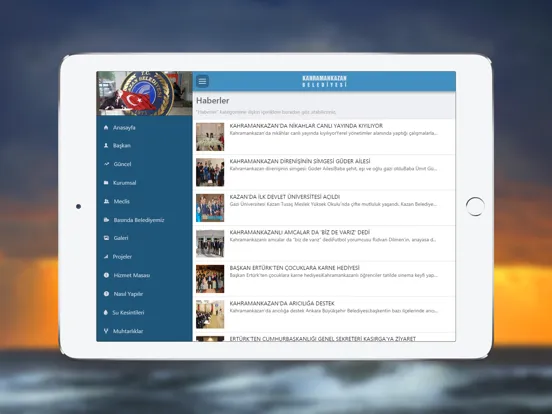
Task: Click the home icon beside Anasayfa
Action: tap(106, 127)
